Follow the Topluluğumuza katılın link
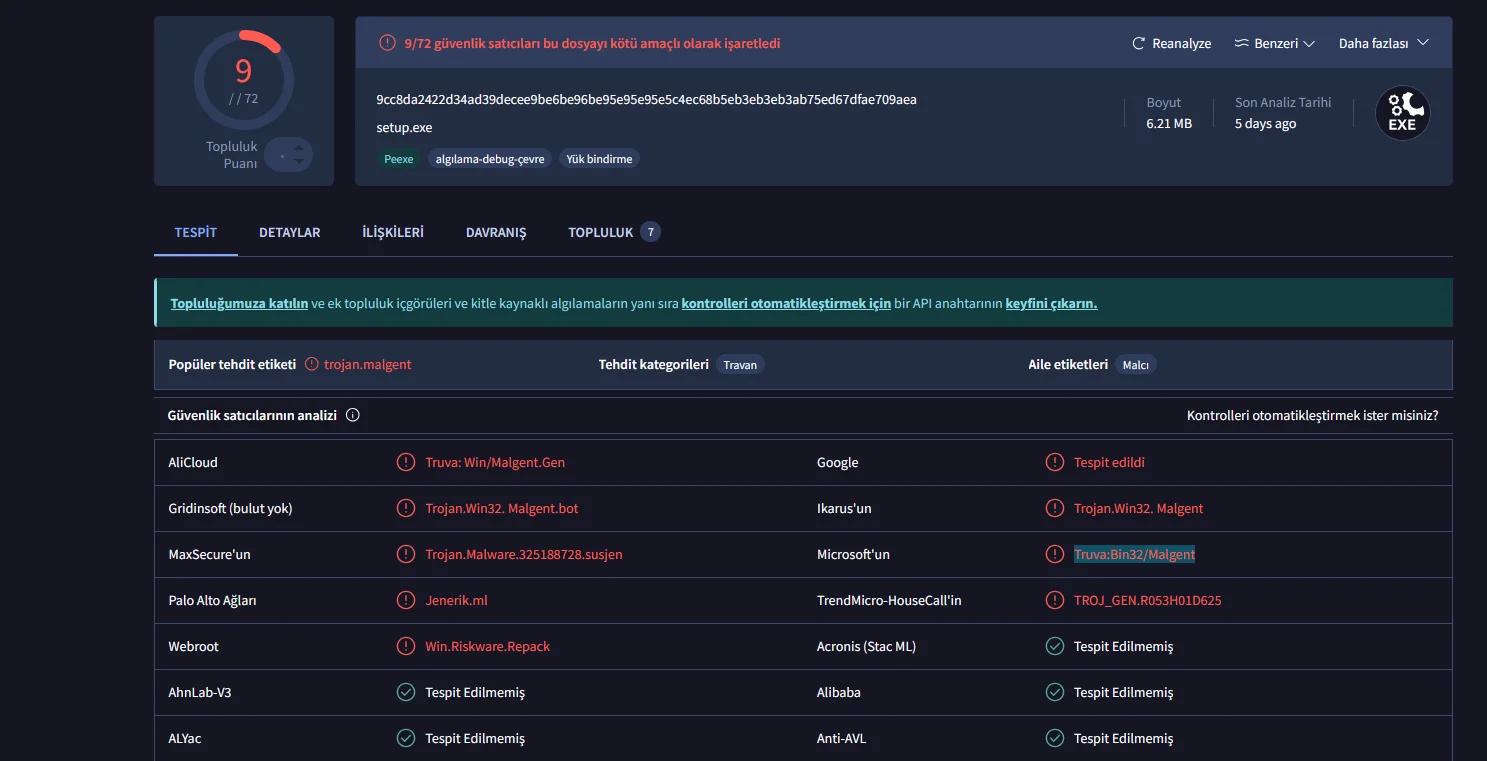This screenshot has width=1487, height=761. point(239,303)
